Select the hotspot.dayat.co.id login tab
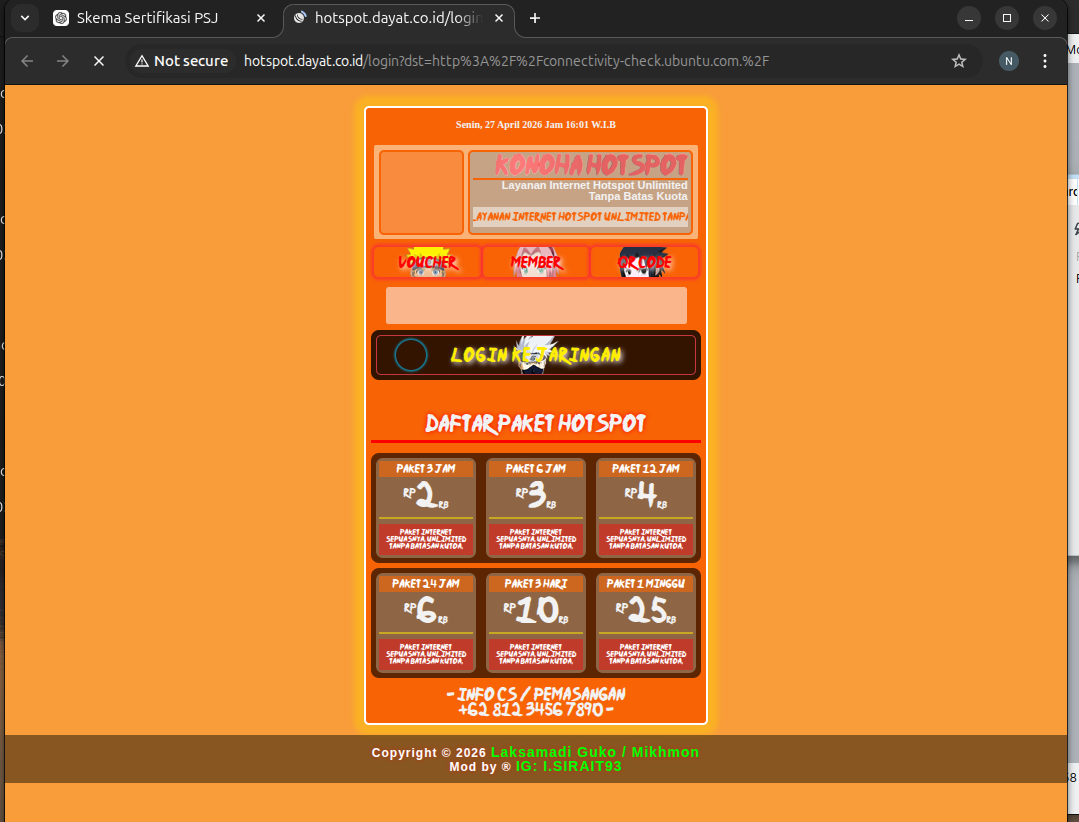Image resolution: width=1079 pixels, height=822 pixels. 398,19
